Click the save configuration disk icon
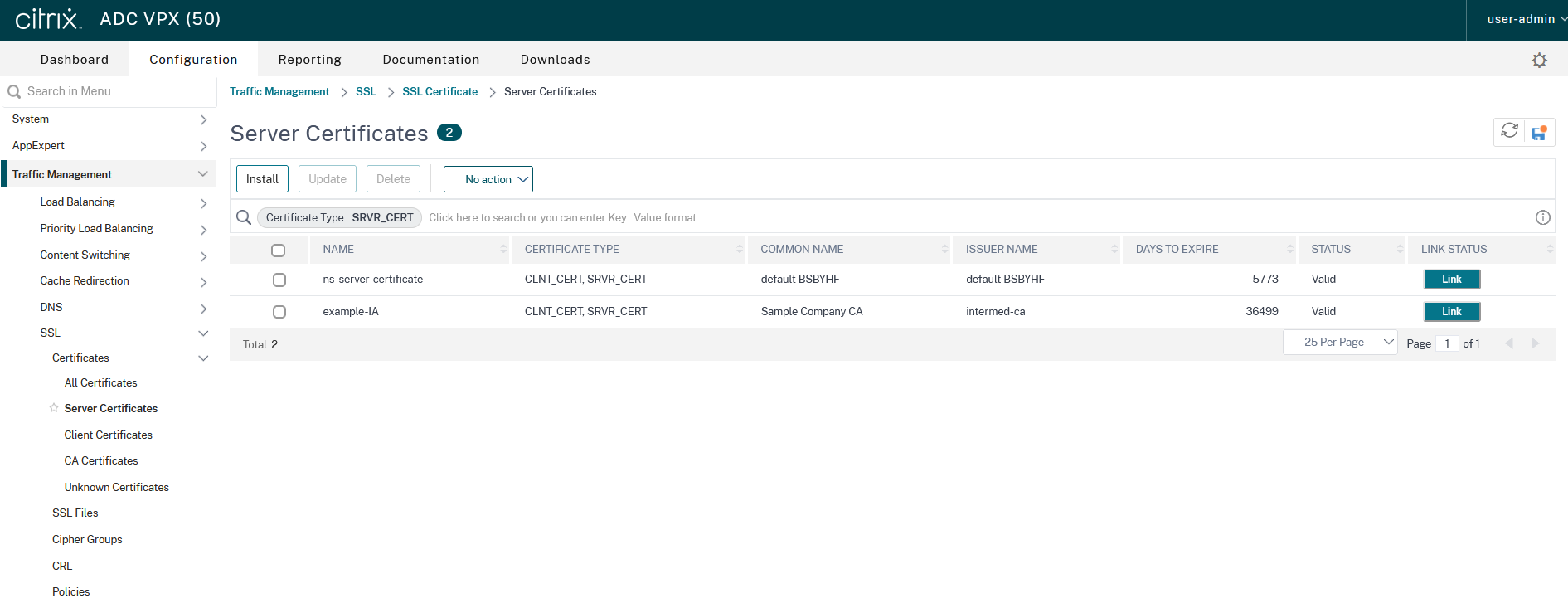This screenshot has width=1568, height=608. coord(1539,133)
